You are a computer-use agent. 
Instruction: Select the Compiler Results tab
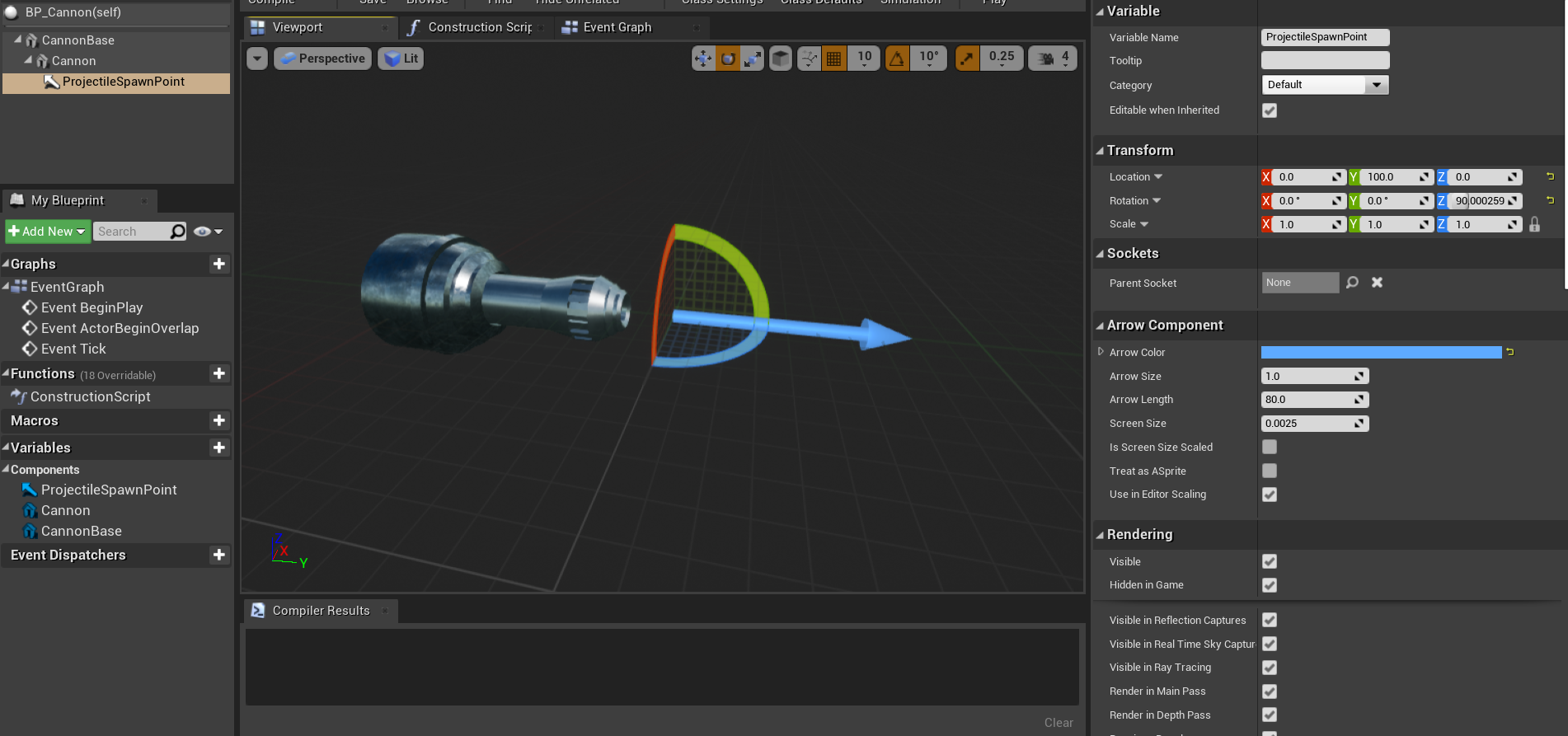point(321,611)
